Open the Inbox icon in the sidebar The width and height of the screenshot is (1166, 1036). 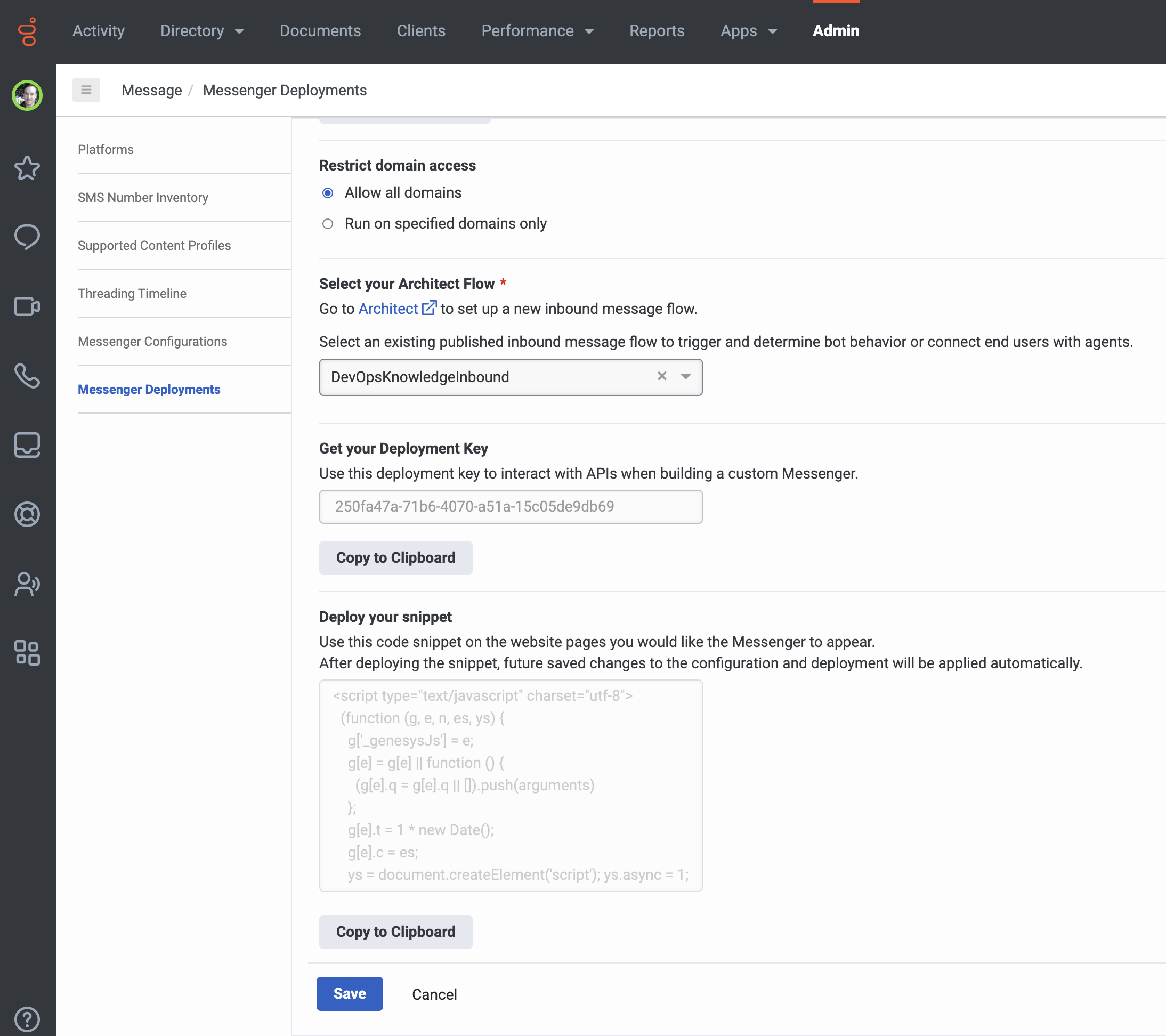click(x=27, y=446)
